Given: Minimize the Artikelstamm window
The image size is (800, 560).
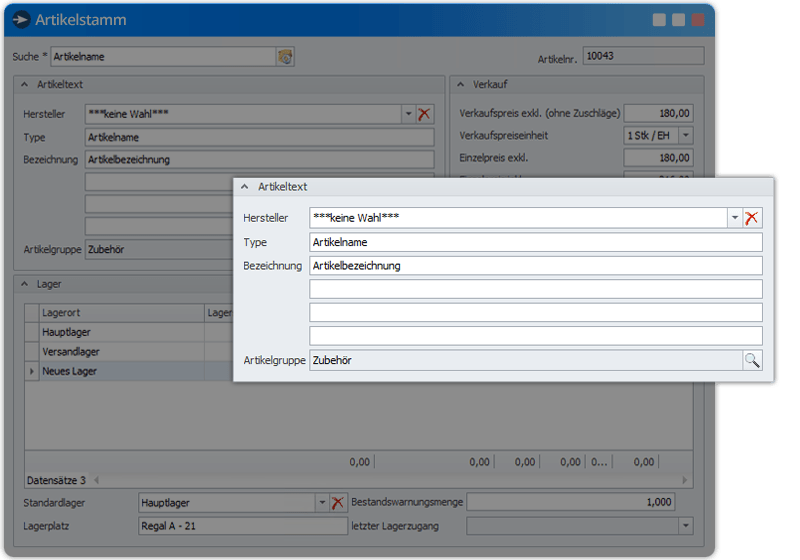Looking at the screenshot, I should point(659,20).
